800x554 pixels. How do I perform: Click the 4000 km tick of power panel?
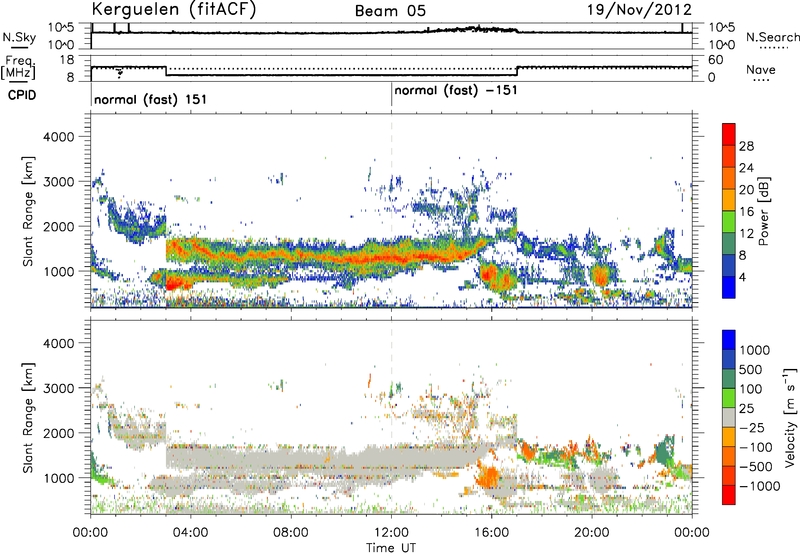(x=59, y=137)
